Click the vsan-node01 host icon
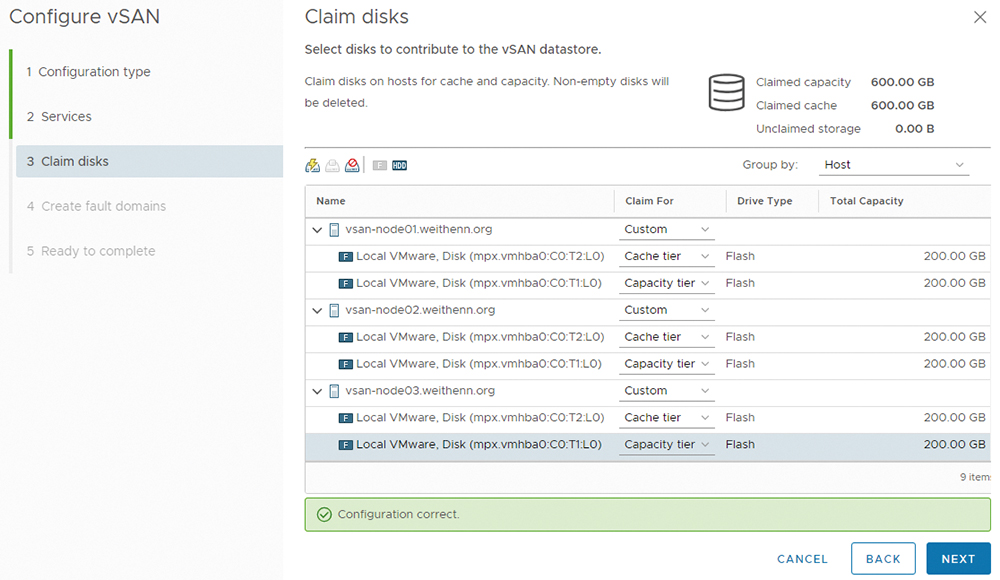This screenshot has height=580, width=1000. [334, 230]
